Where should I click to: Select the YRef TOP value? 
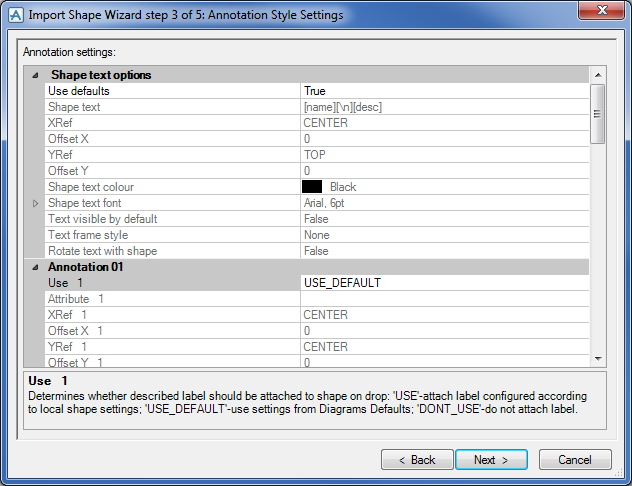(x=444, y=155)
